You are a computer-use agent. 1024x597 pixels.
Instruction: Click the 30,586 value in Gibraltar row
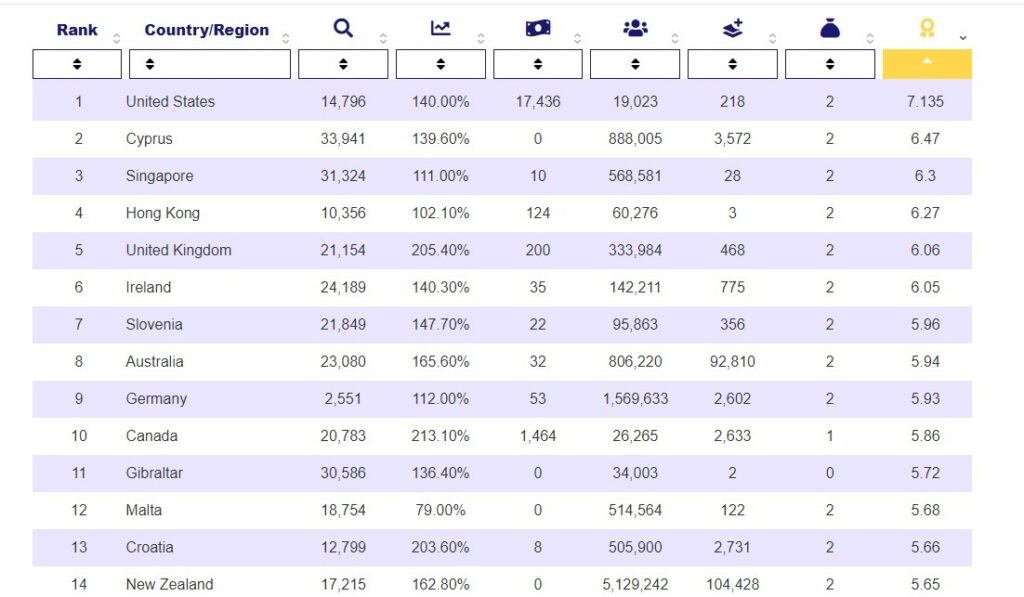[x=343, y=473]
